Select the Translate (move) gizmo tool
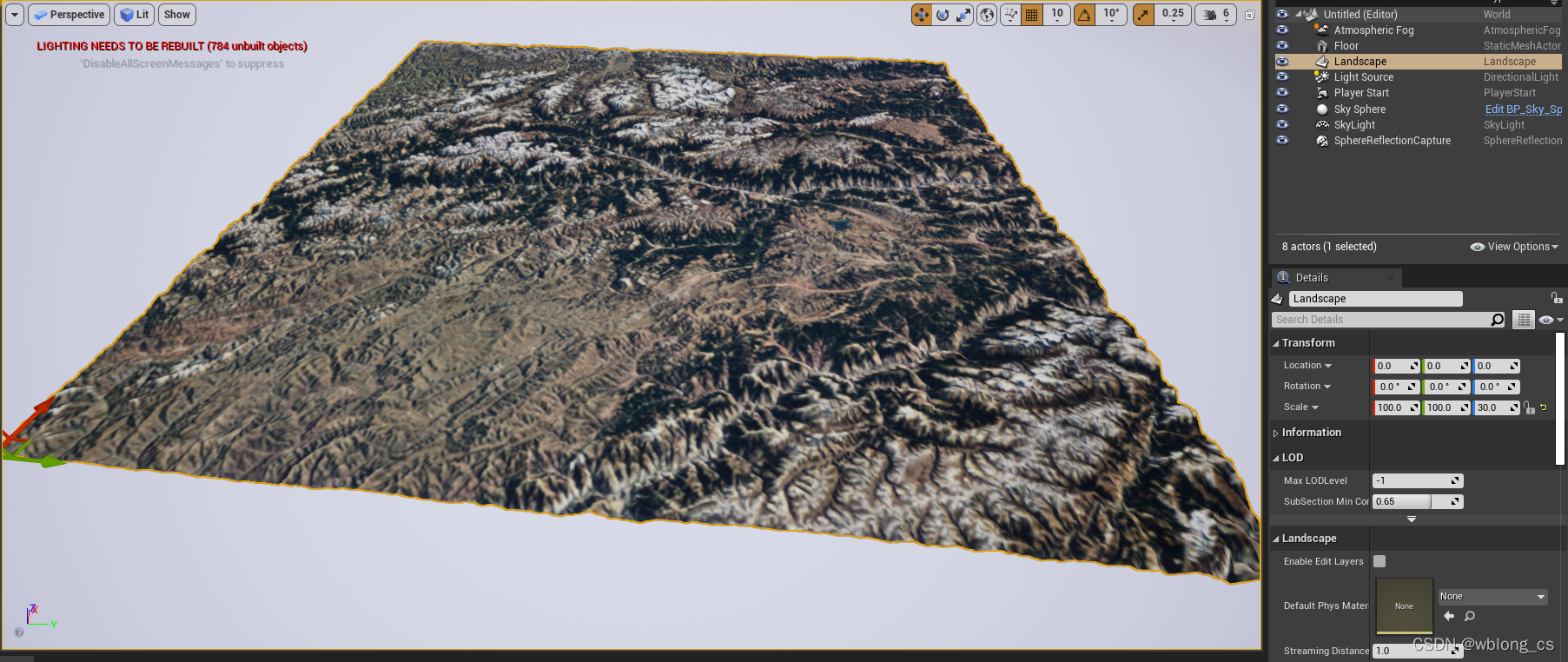Screen dimensions: 1568x662 point(922,15)
